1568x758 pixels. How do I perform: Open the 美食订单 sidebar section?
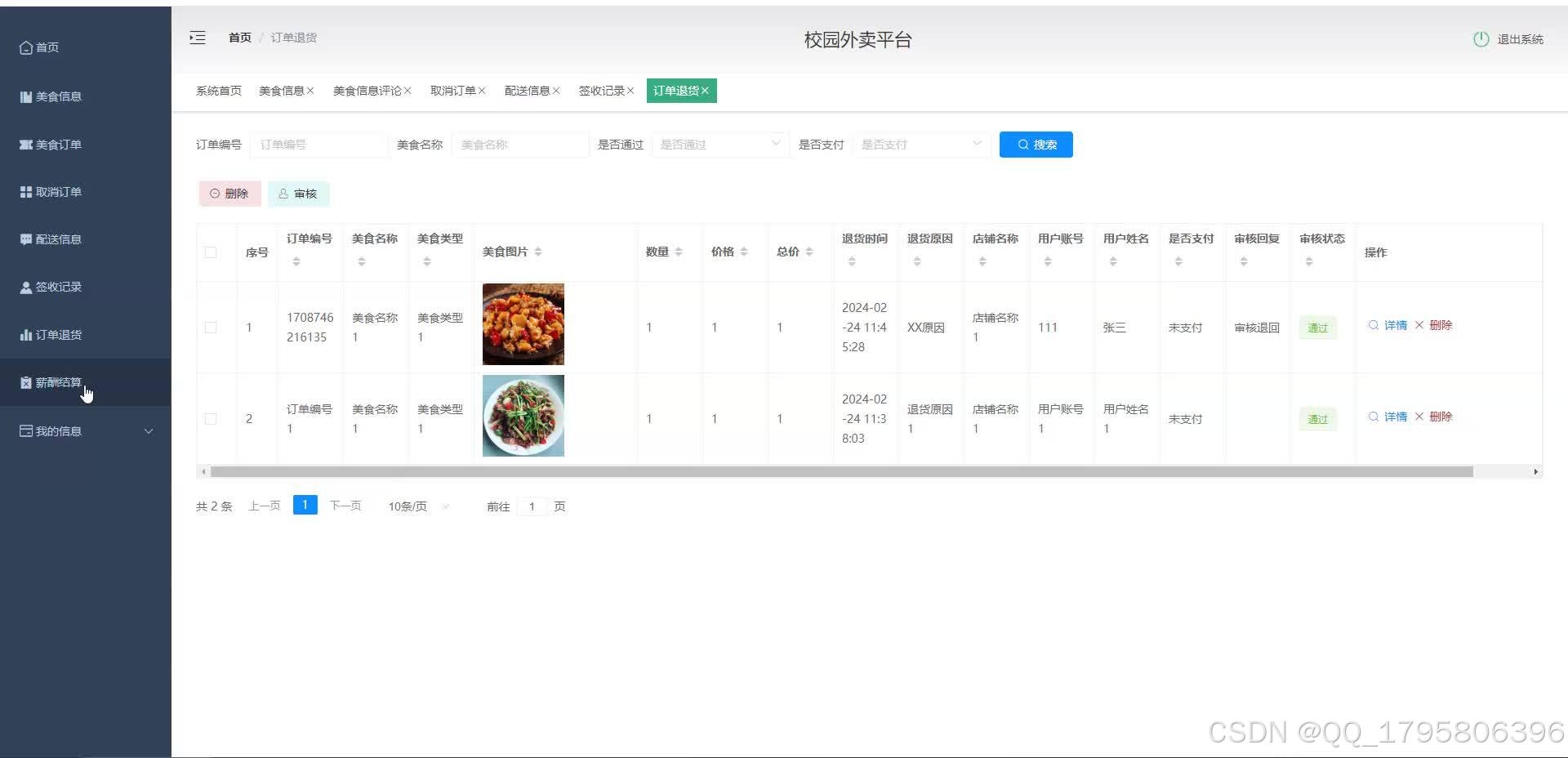click(x=57, y=144)
